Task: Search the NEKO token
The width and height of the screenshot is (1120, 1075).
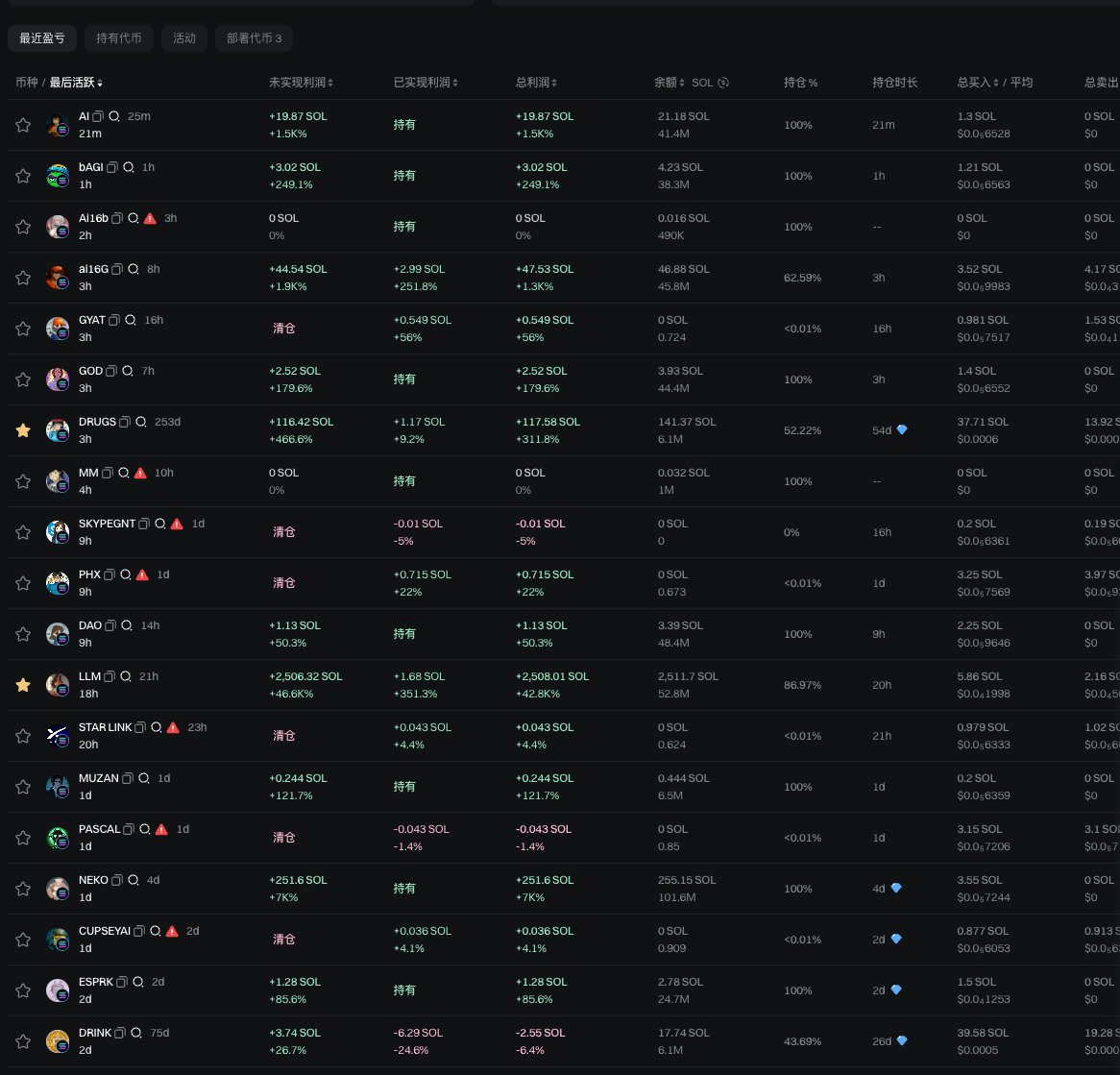Action: [133, 880]
